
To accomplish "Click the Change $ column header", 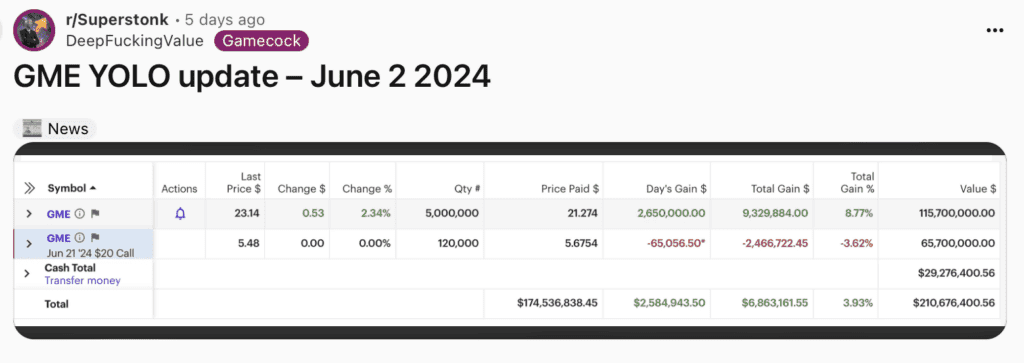I will tap(302, 188).
